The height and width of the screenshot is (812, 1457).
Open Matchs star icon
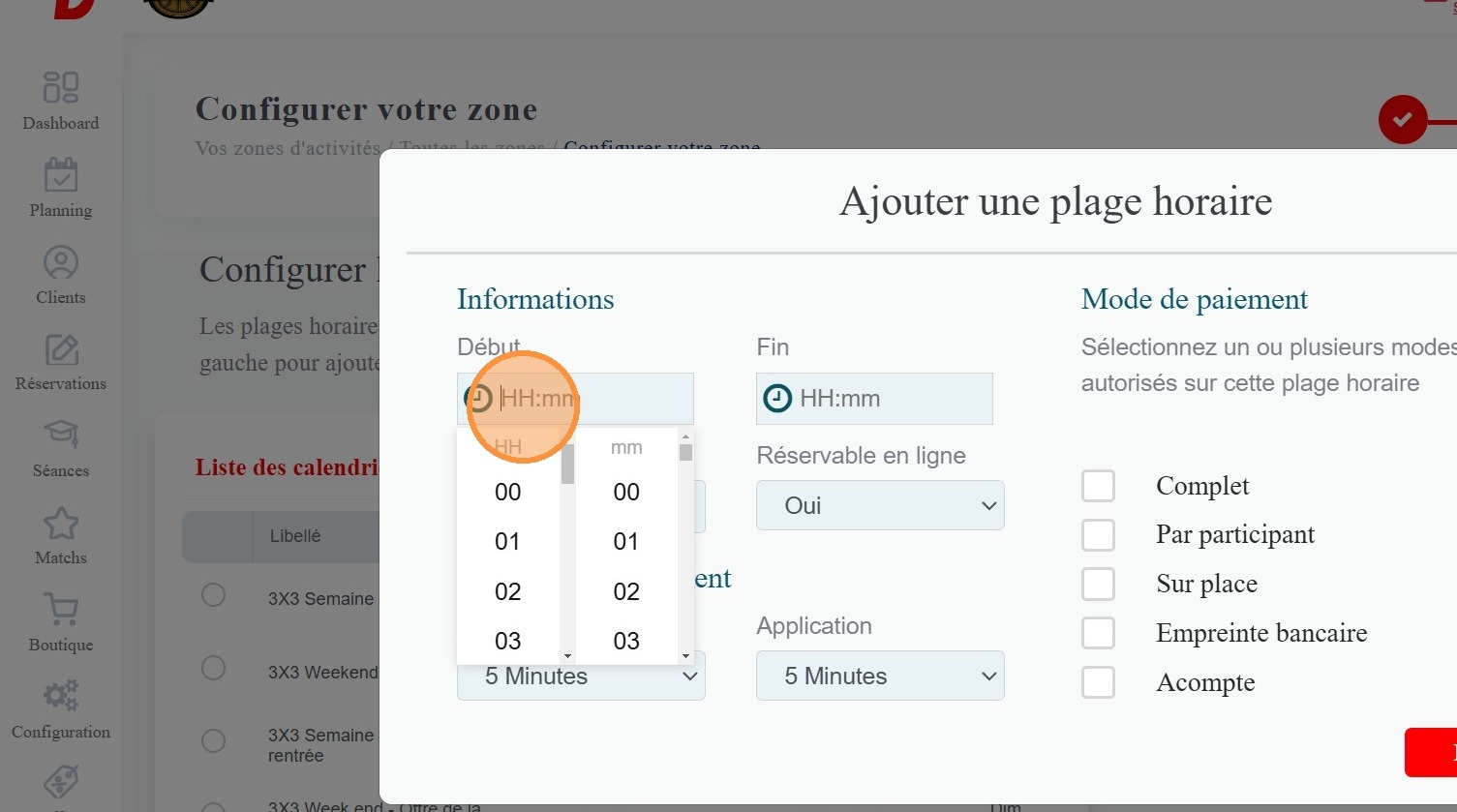click(x=60, y=524)
